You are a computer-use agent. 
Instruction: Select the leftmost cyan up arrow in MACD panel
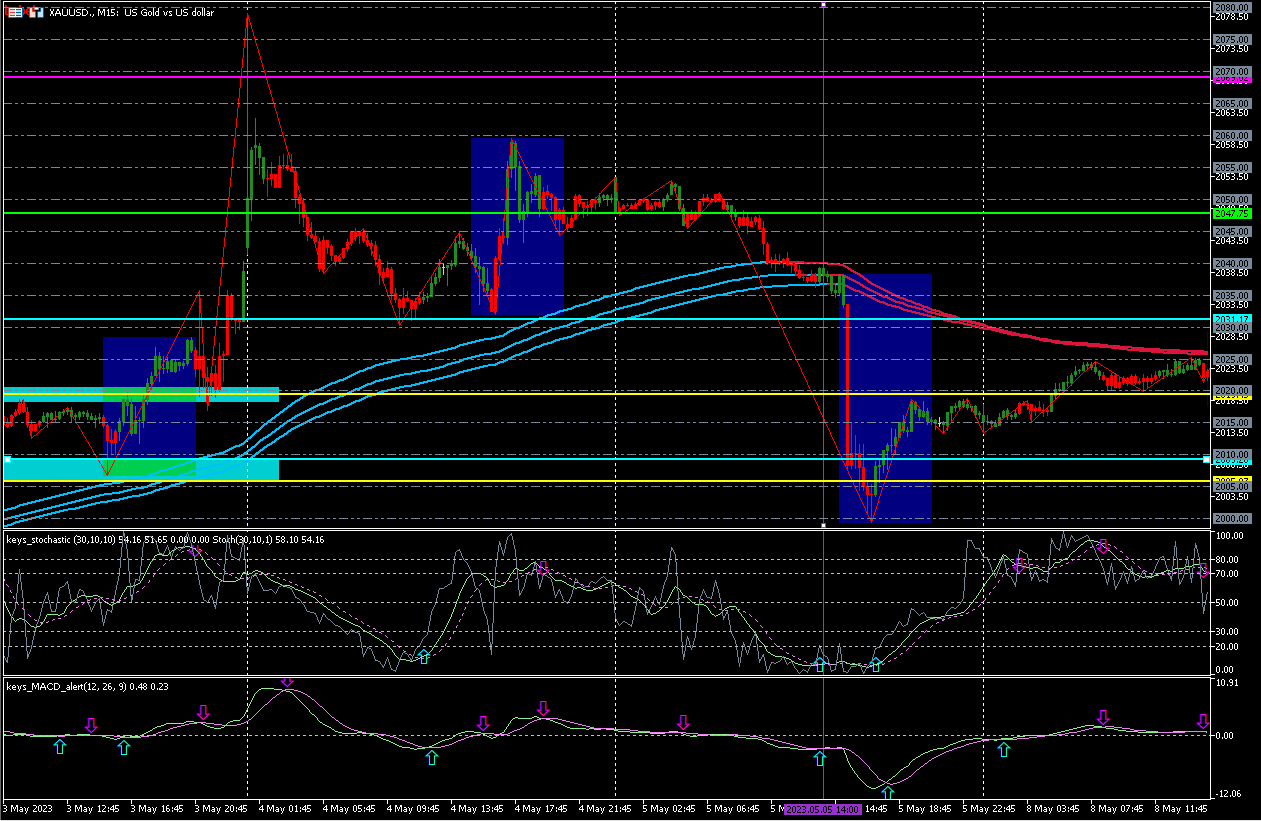60,746
